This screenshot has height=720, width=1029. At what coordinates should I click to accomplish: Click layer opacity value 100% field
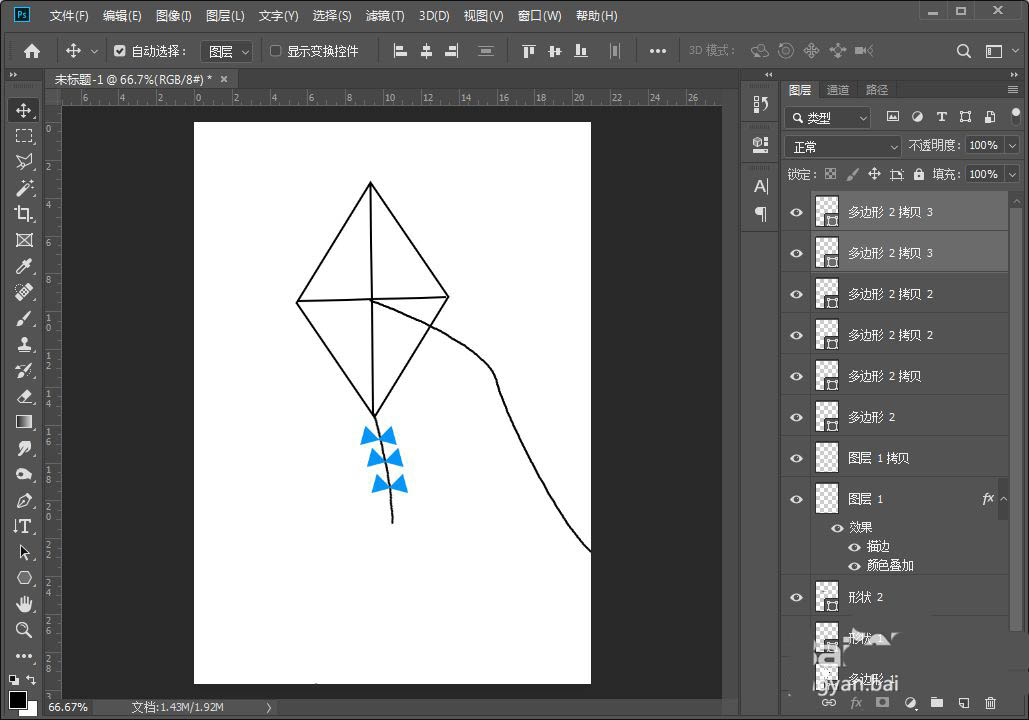tap(984, 146)
